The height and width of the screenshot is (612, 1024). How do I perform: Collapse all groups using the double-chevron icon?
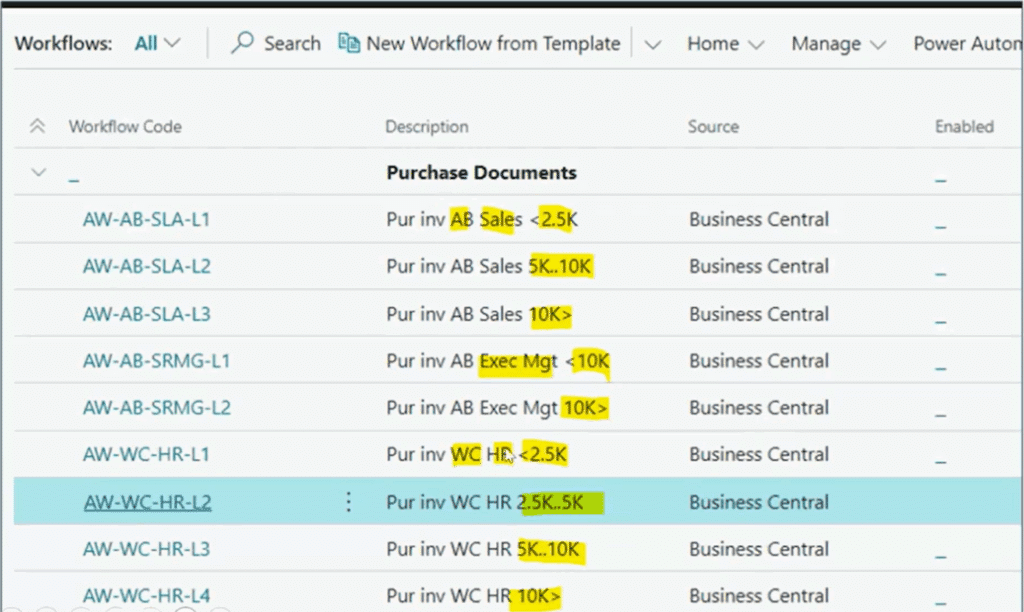pos(37,126)
